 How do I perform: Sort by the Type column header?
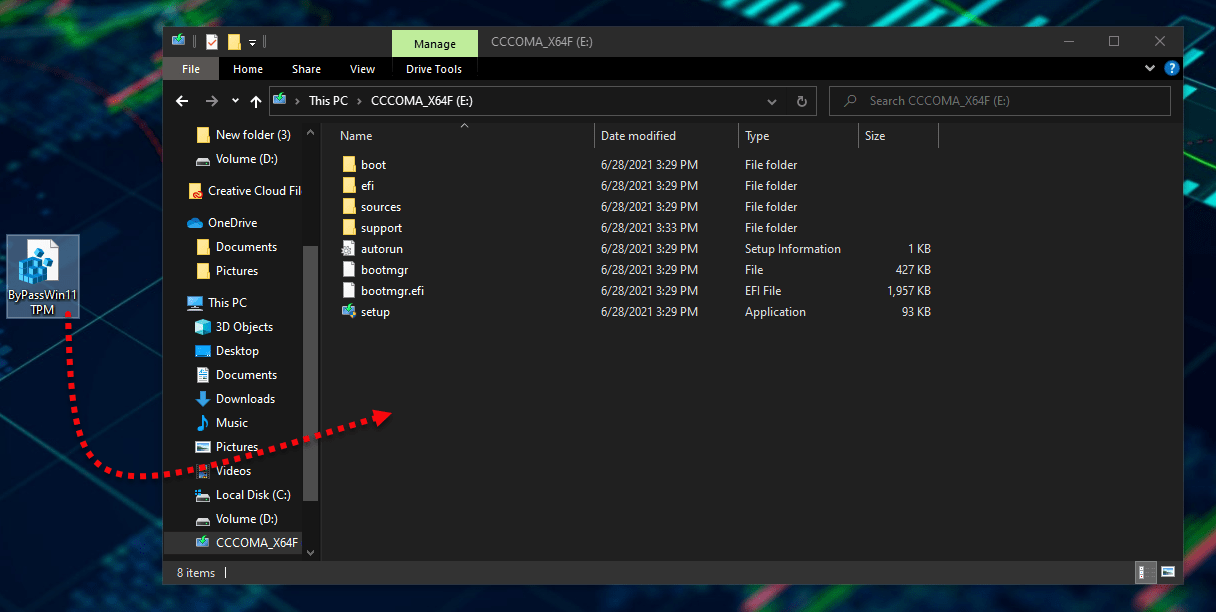[757, 136]
